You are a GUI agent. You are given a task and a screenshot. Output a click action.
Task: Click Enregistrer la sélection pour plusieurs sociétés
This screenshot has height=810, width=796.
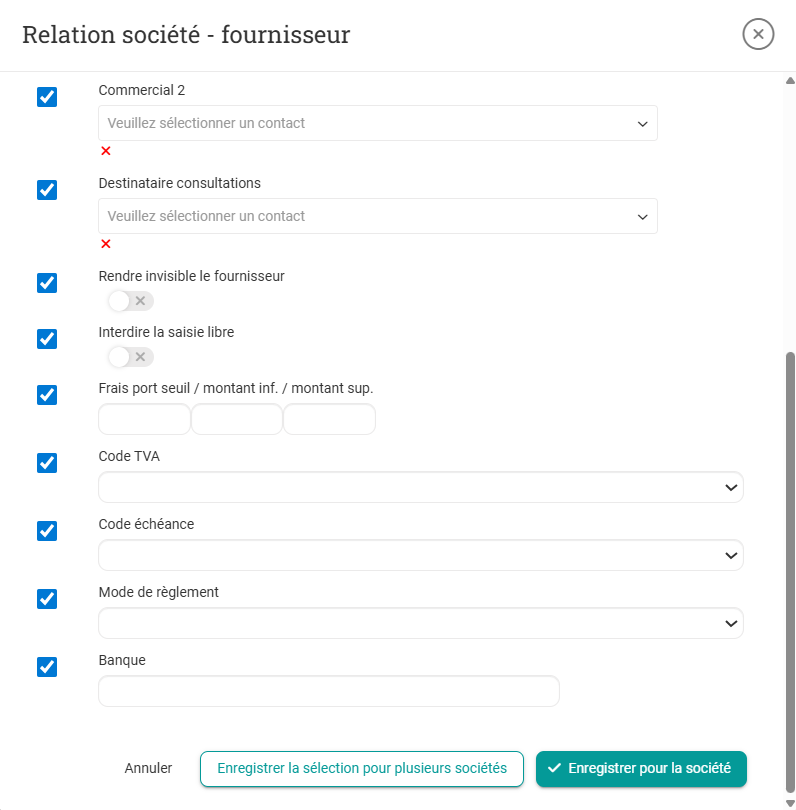coord(362,769)
